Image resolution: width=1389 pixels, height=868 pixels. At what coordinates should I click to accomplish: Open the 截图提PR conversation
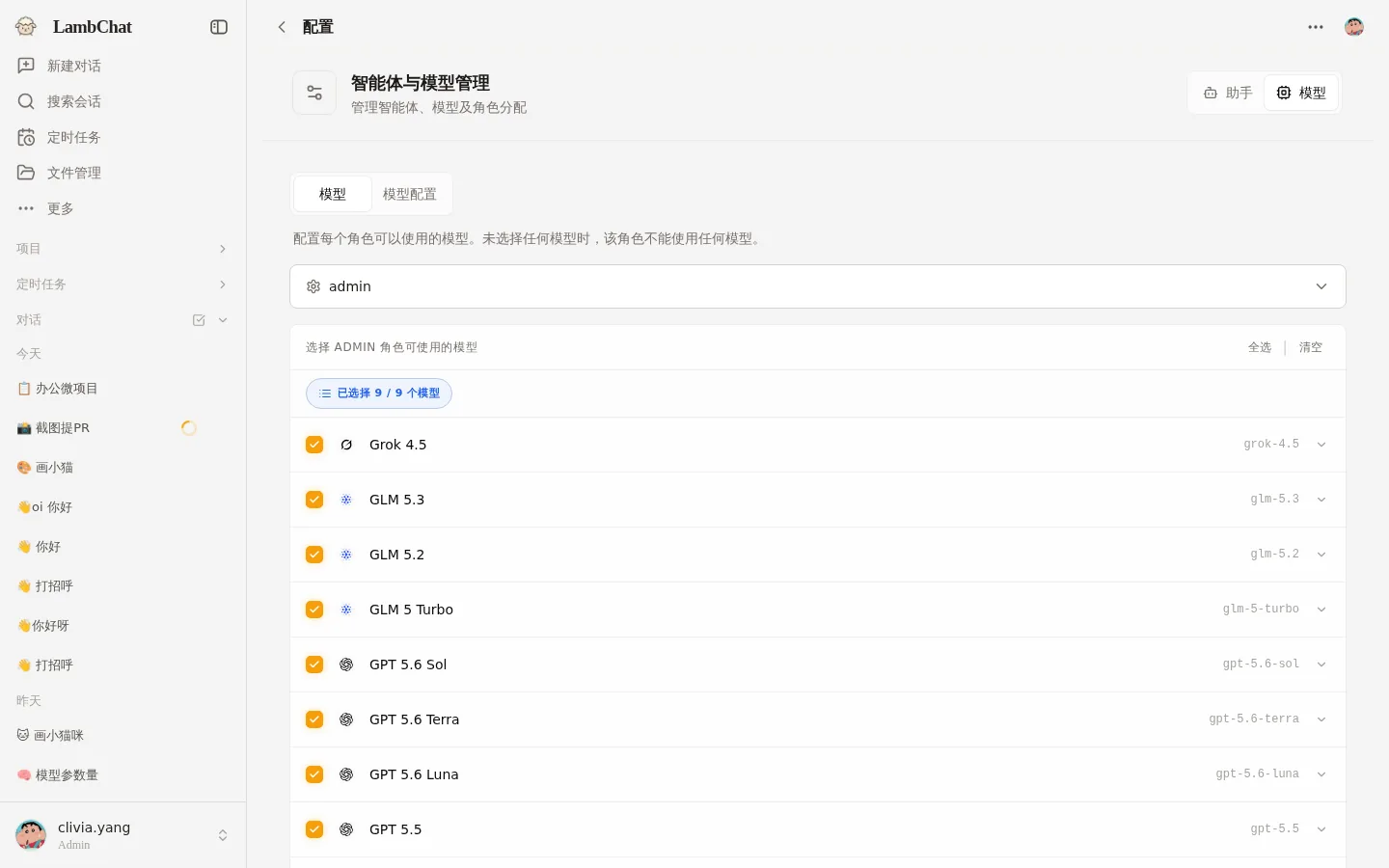pyautogui.click(x=123, y=428)
